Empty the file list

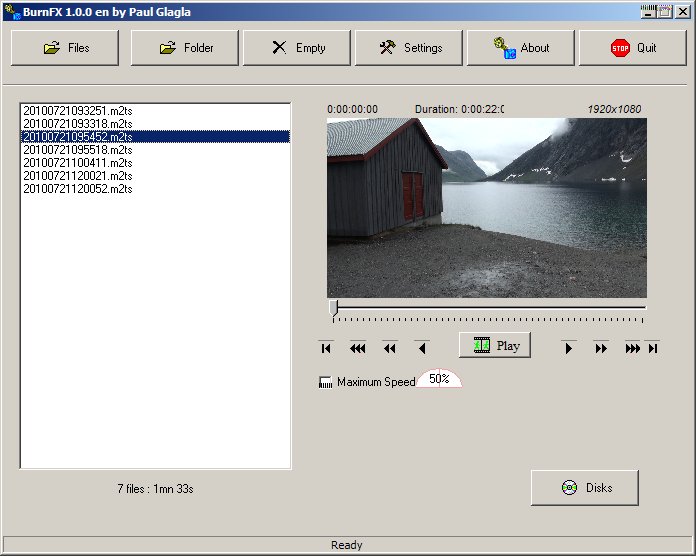click(297, 48)
